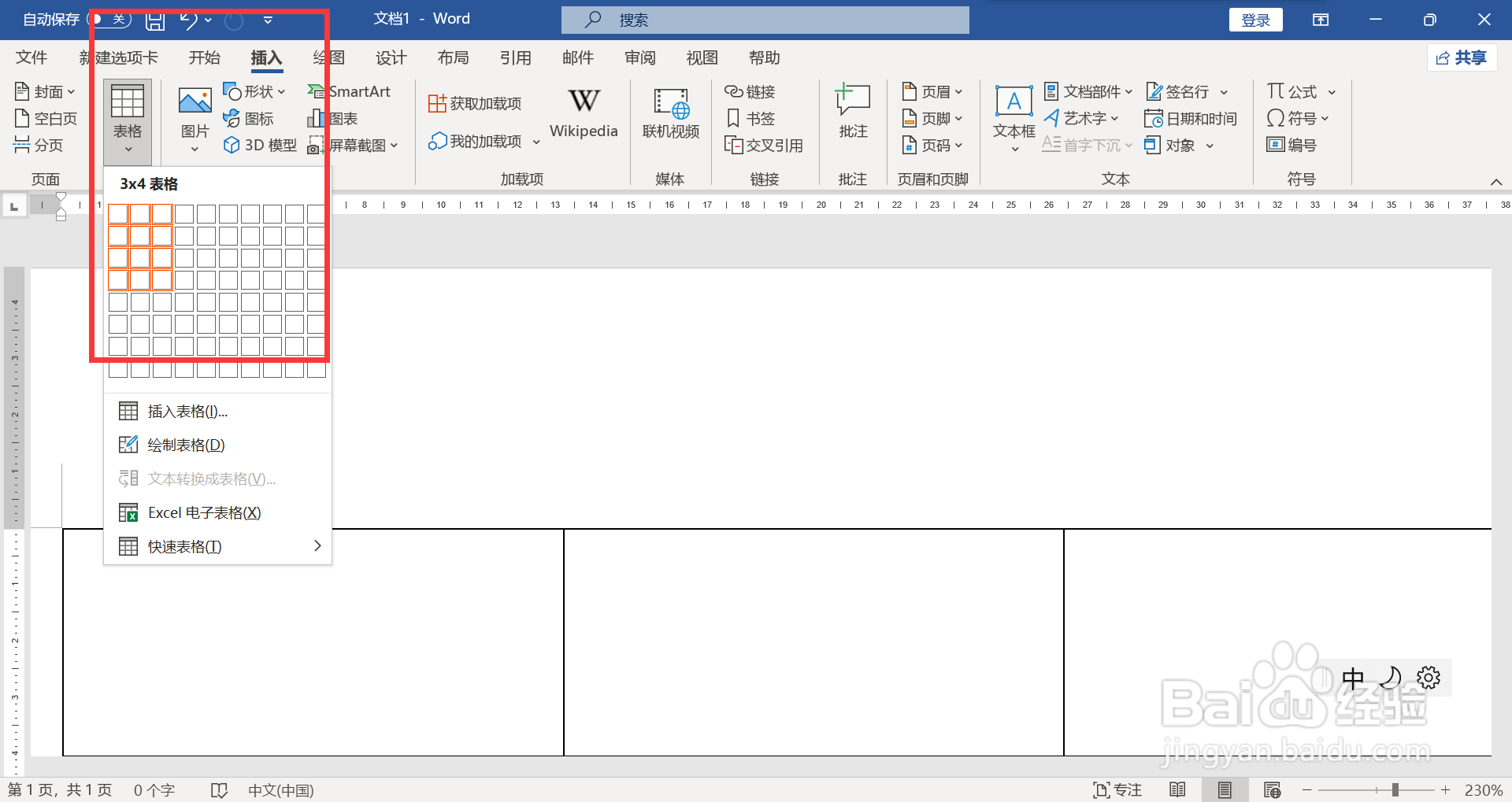Insert a Chart (图表)
Image resolution: width=1512 pixels, height=802 pixels.
pyautogui.click(x=332, y=118)
